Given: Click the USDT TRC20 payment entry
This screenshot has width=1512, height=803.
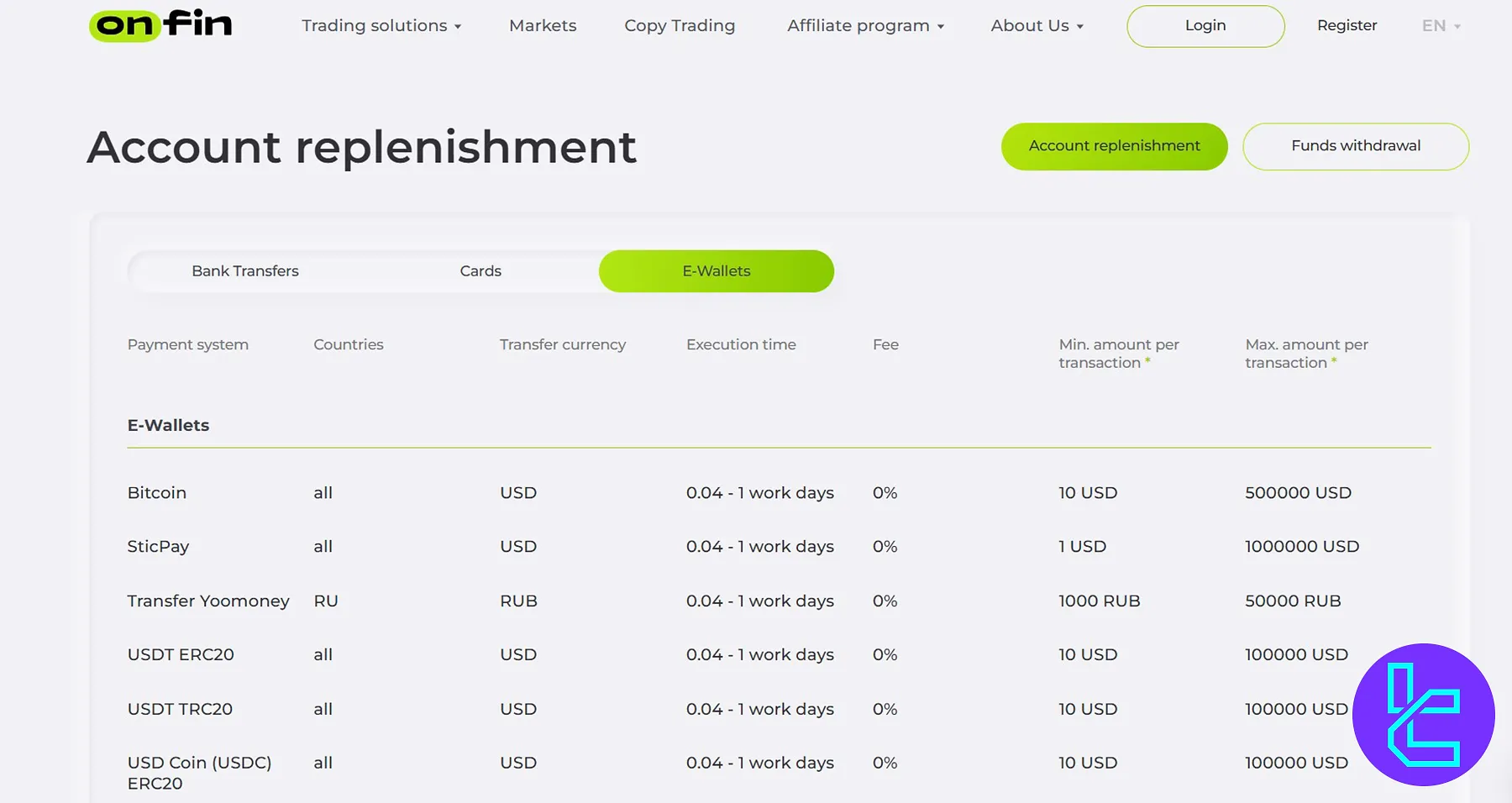Looking at the screenshot, I should coord(180,709).
